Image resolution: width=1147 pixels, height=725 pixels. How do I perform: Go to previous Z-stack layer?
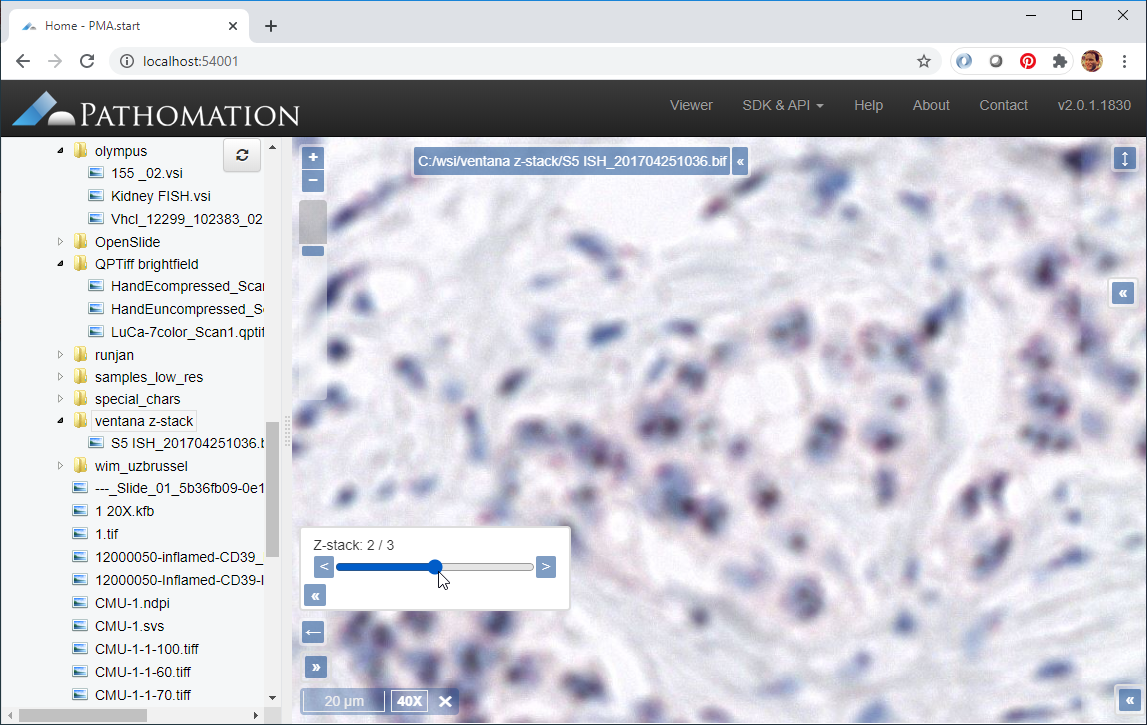pos(324,567)
